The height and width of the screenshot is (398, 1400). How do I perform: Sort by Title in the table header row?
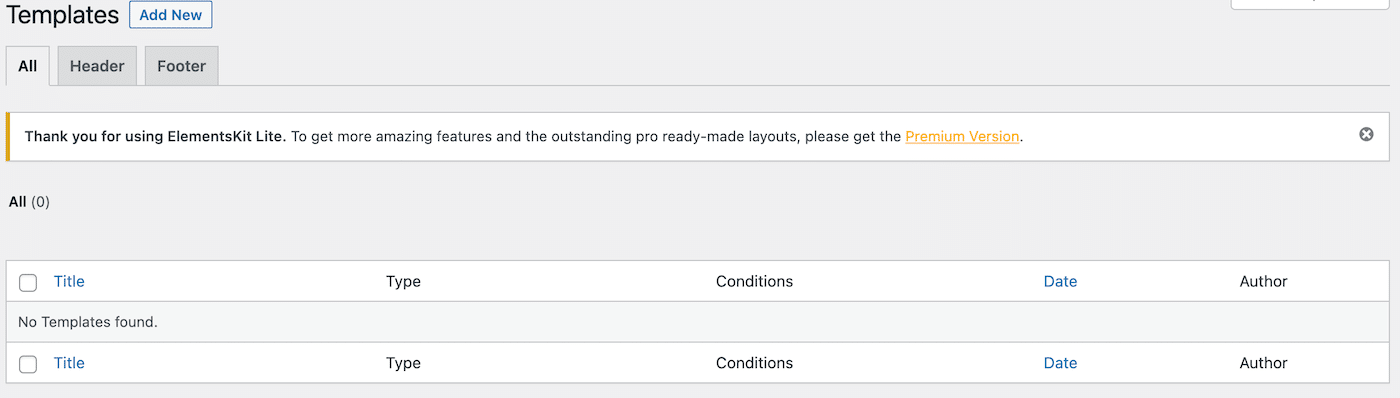pyautogui.click(x=69, y=281)
